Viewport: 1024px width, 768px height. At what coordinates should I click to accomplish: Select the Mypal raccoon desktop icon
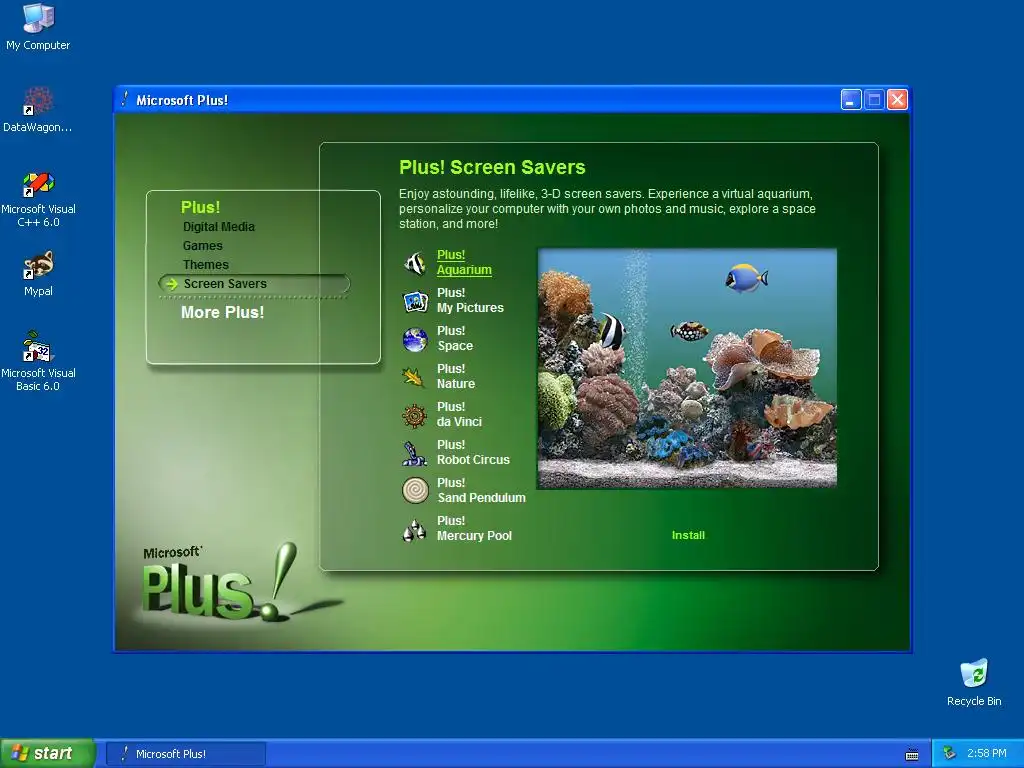click(x=38, y=274)
